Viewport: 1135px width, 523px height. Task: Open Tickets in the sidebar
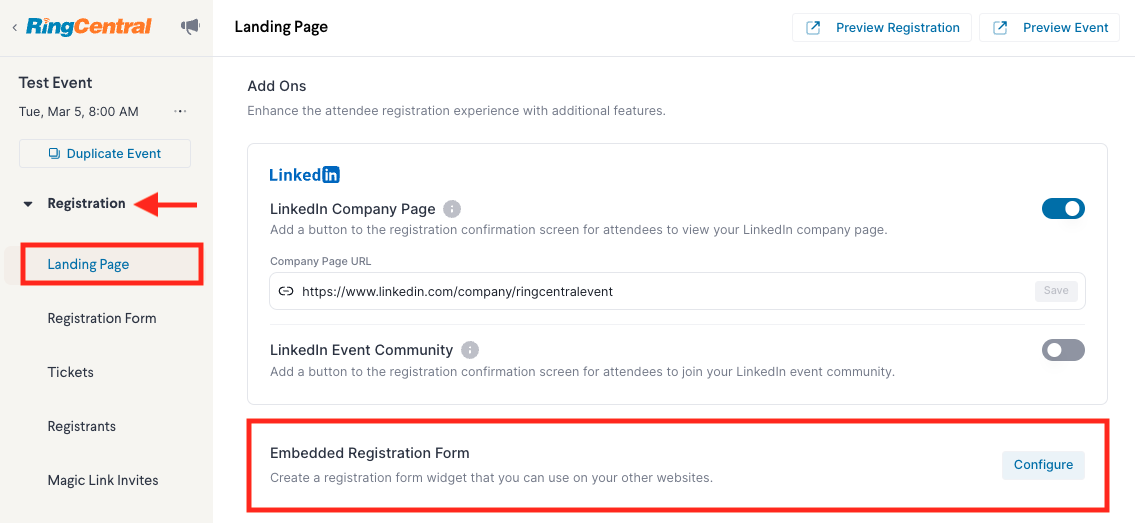pyautogui.click(x=70, y=373)
